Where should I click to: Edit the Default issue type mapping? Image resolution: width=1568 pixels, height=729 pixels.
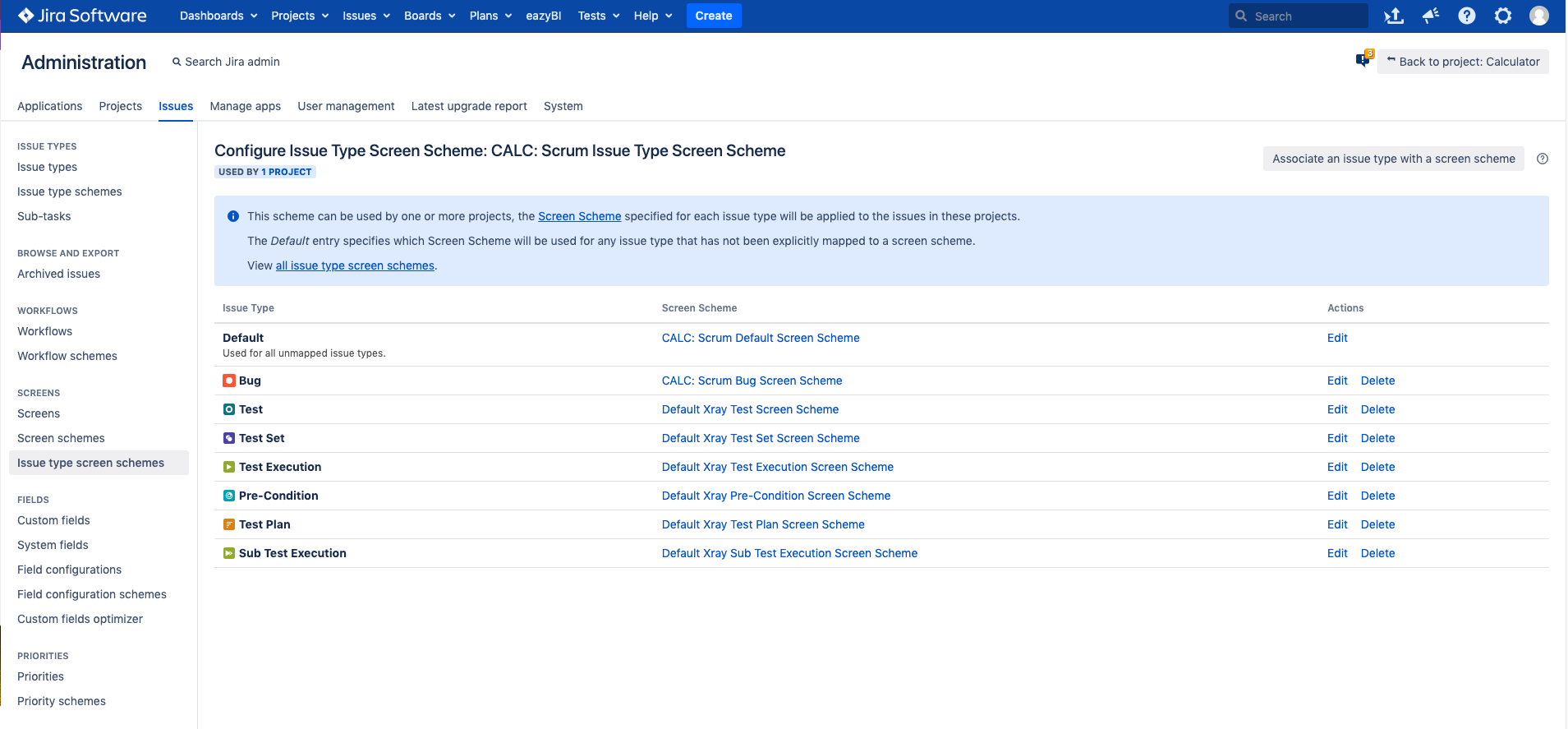1337,338
